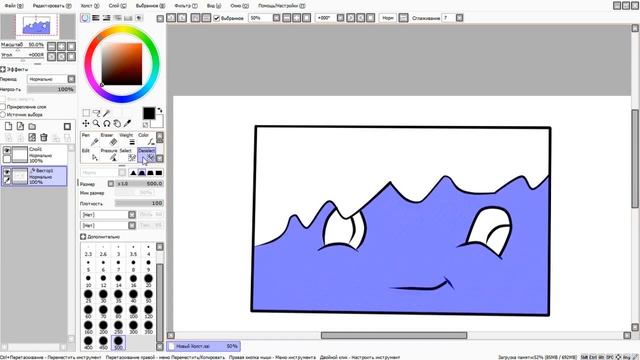The image size is (640, 360).
Task: Select the Move tool
Action: (86, 123)
